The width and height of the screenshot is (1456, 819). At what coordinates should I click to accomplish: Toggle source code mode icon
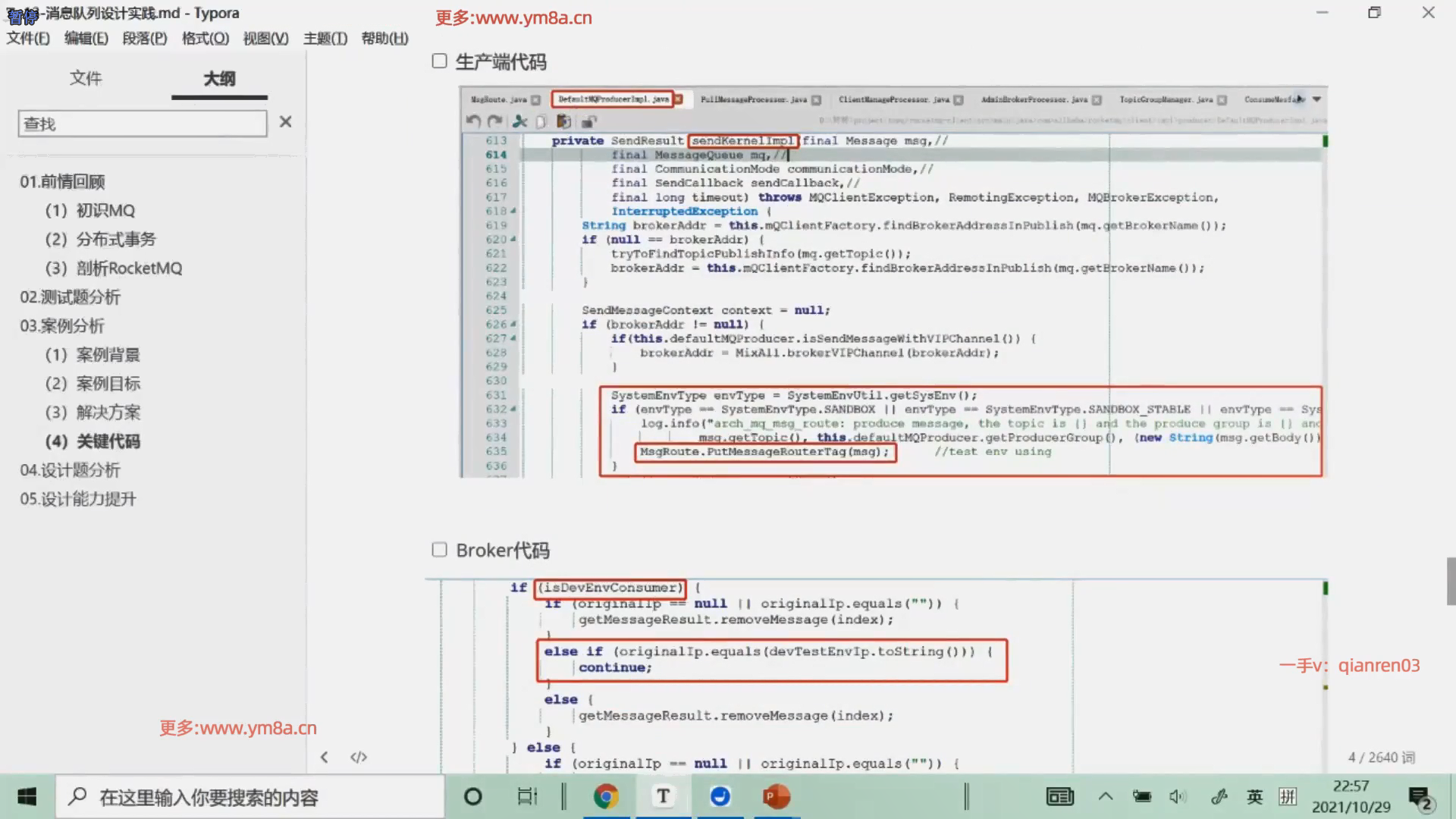point(359,757)
